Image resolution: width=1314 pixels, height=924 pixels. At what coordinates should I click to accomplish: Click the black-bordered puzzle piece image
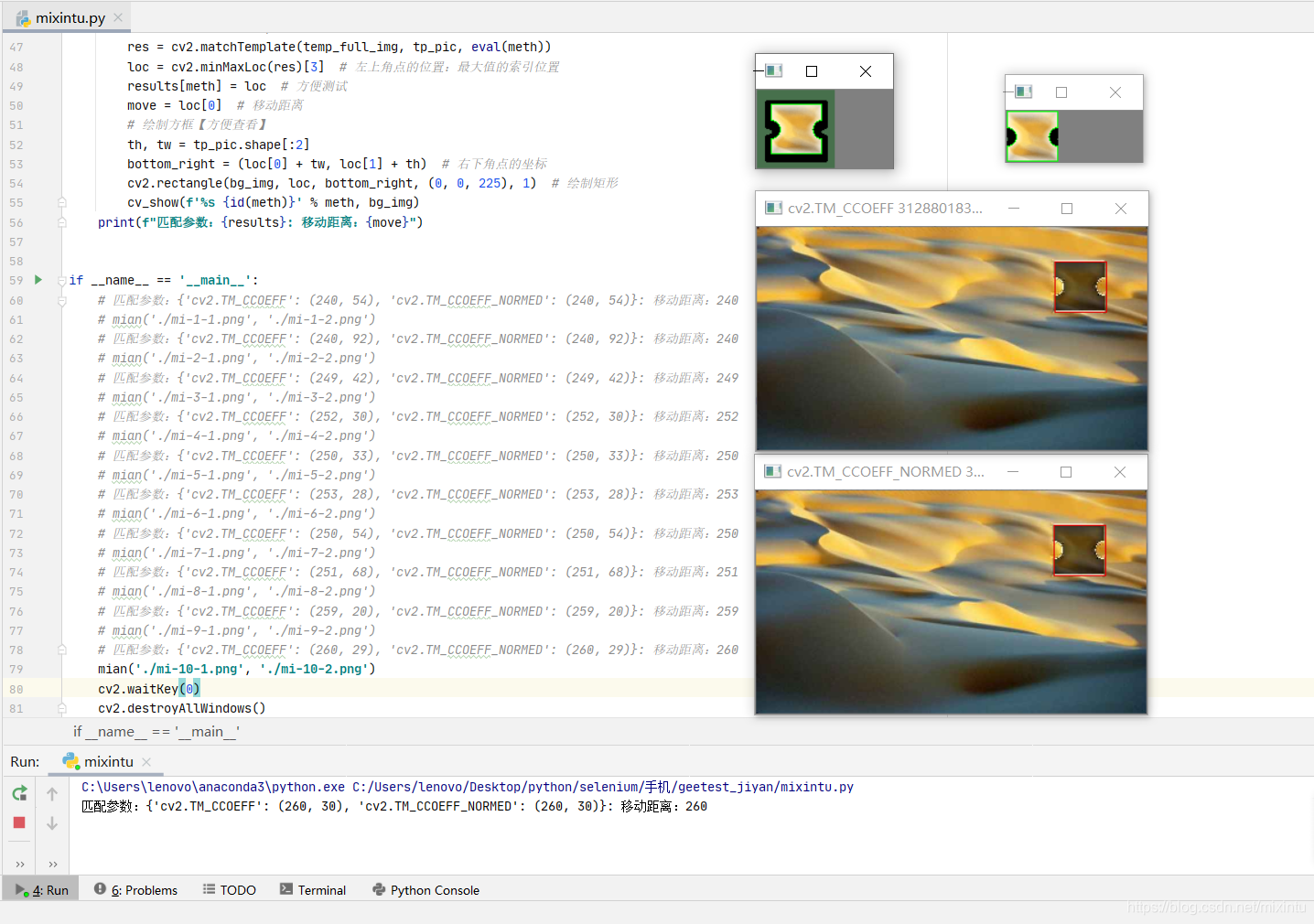[795, 129]
